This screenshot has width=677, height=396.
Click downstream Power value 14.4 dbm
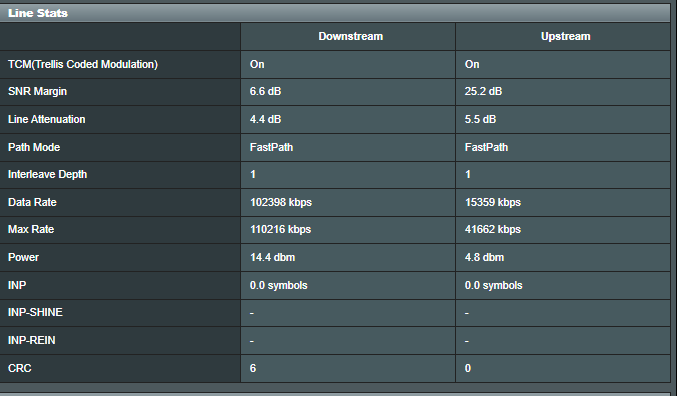tap(272, 257)
